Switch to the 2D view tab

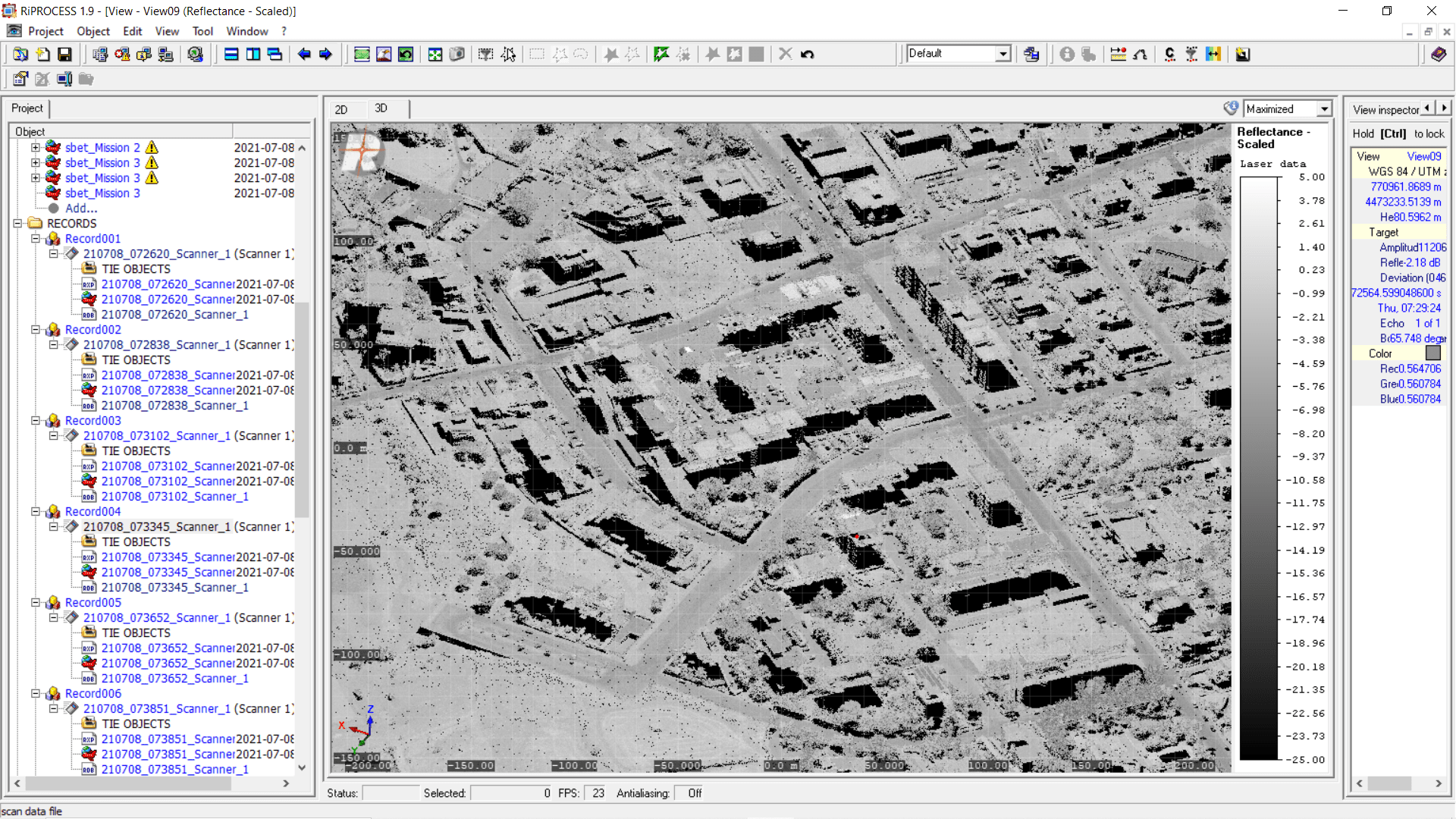click(x=341, y=109)
